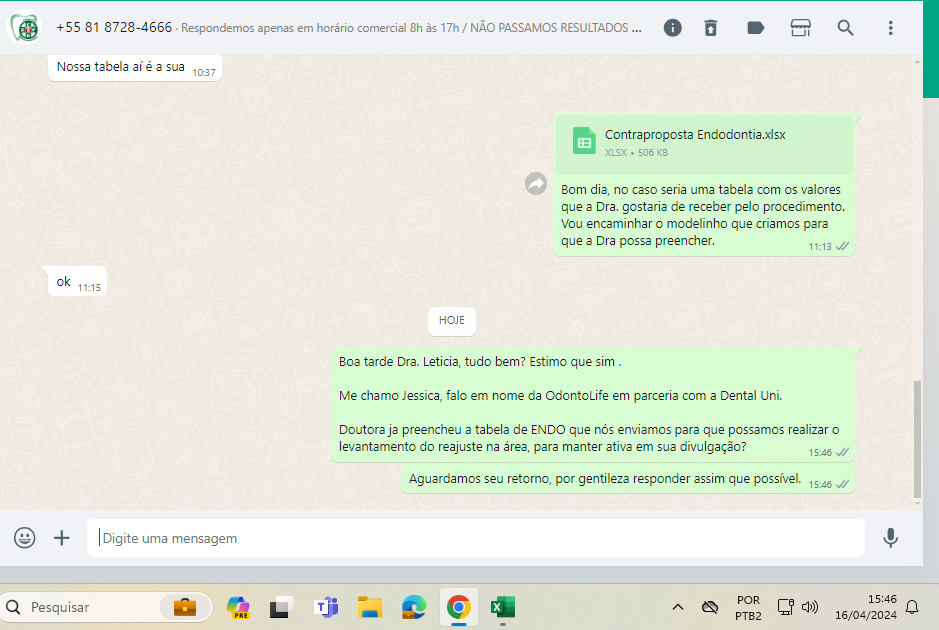
Task: Click the 'Bom dia, no caso seria' message text
Action: [702, 215]
